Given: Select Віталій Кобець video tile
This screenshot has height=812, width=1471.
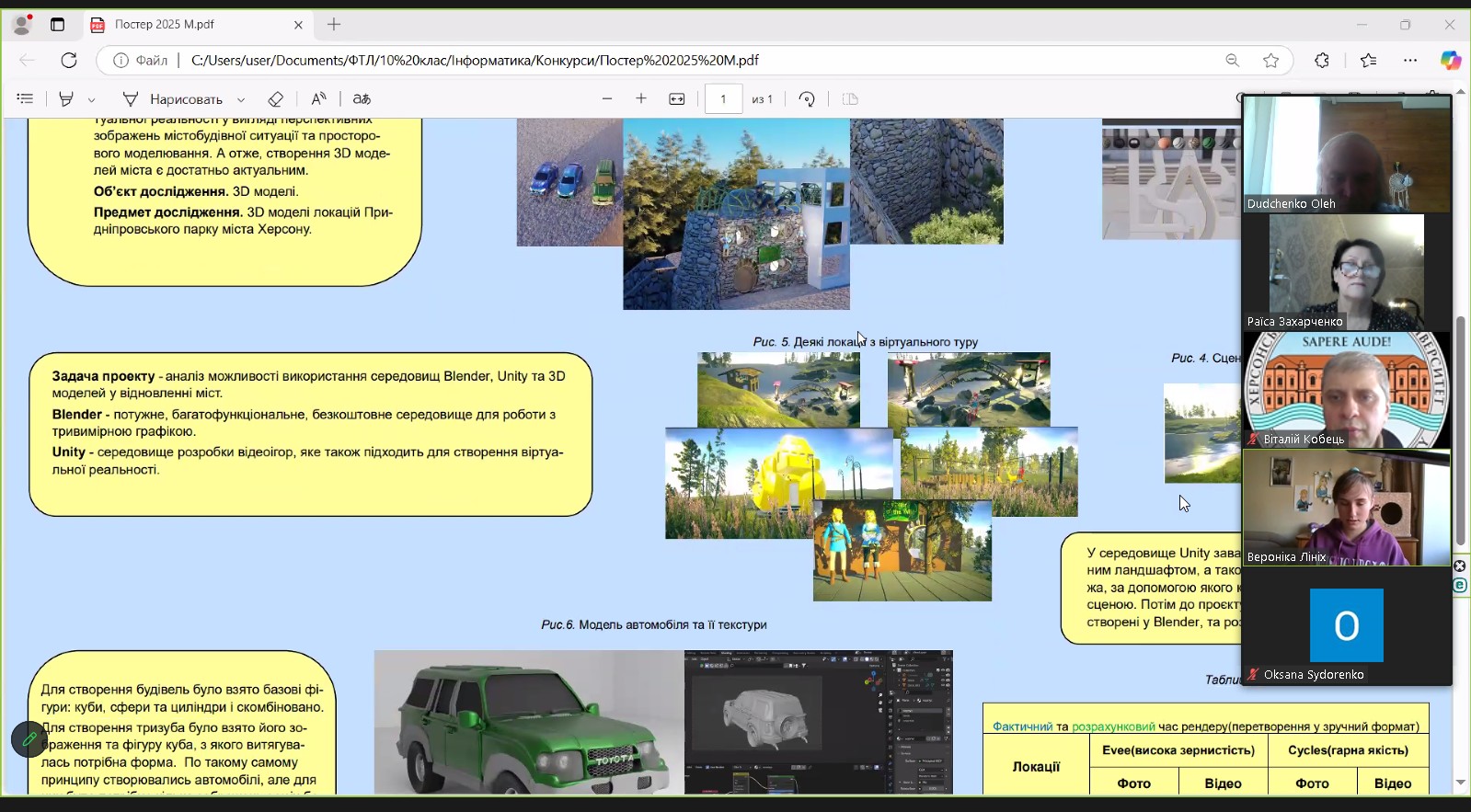Looking at the screenshot, I should click(1347, 389).
